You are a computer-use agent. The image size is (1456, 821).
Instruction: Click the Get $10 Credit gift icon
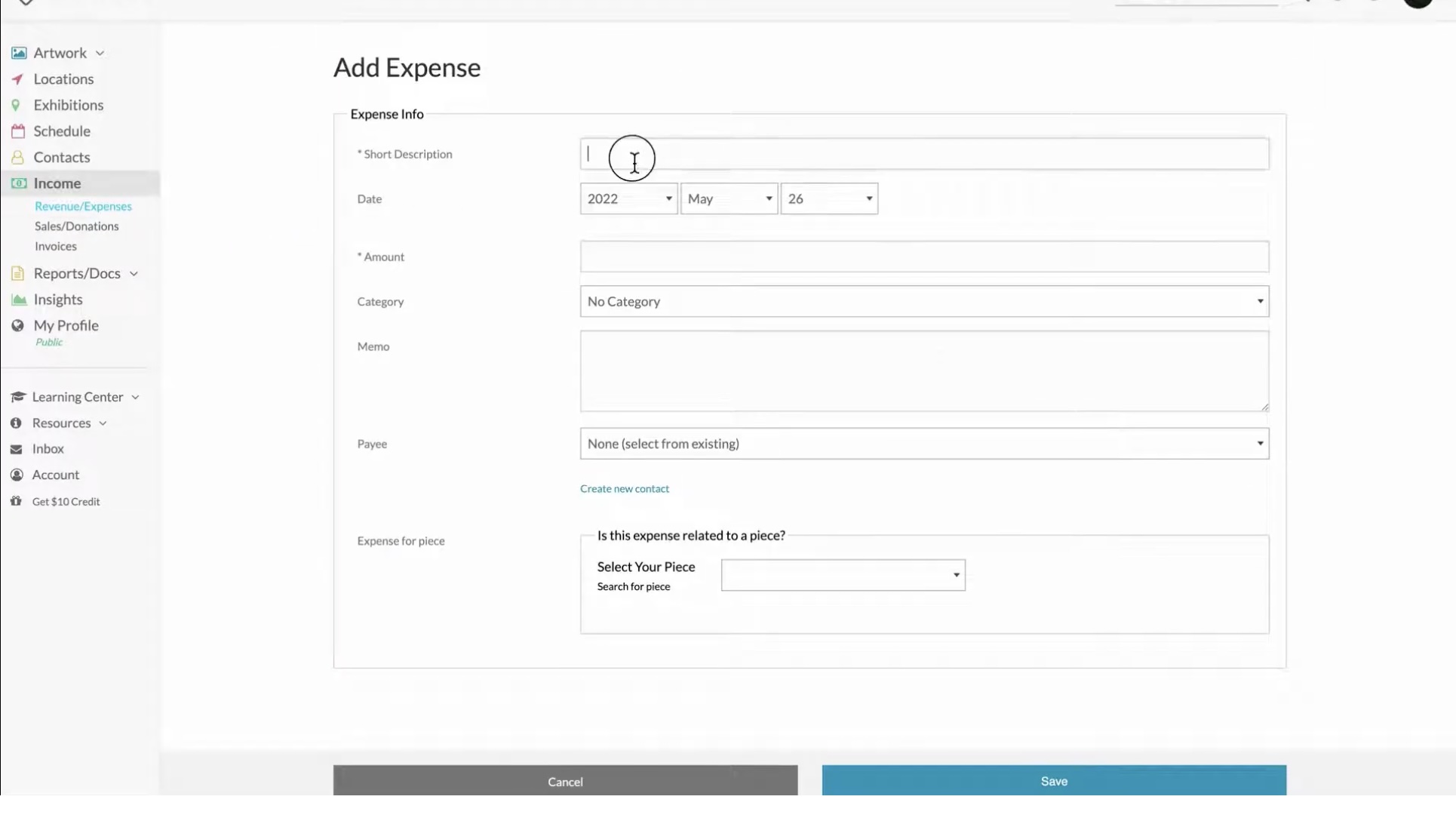pyautogui.click(x=16, y=501)
